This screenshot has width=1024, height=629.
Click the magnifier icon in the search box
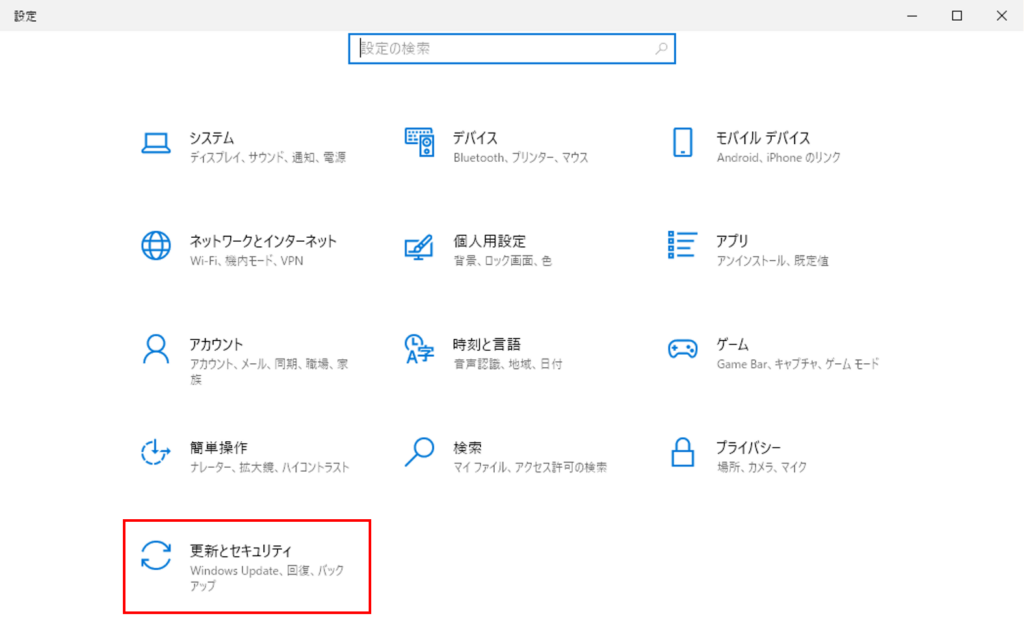tap(662, 48)
